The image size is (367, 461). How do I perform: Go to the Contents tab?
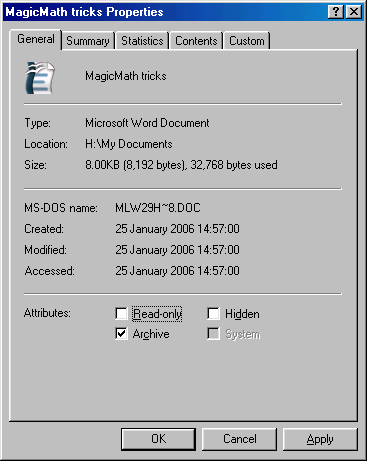[x=196, y=41]
